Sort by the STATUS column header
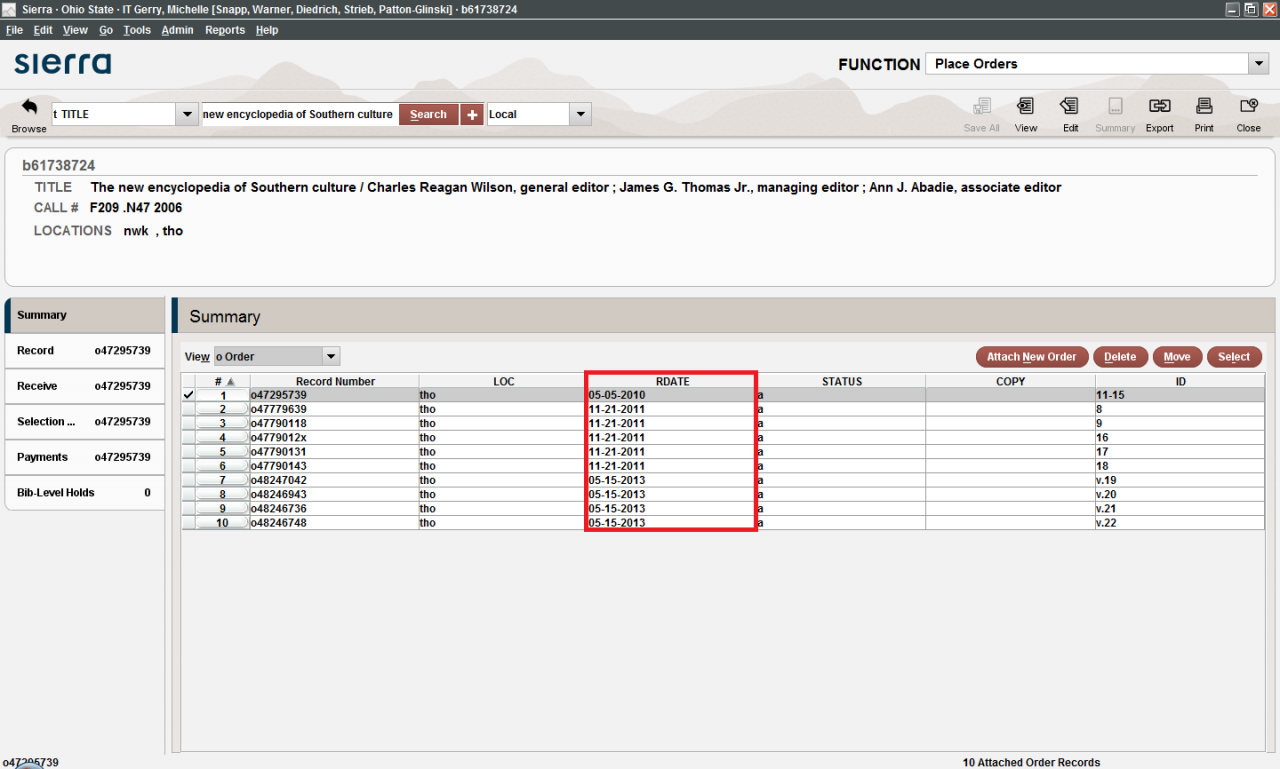This screenshot has width=1280, height=769. point(841,381)
